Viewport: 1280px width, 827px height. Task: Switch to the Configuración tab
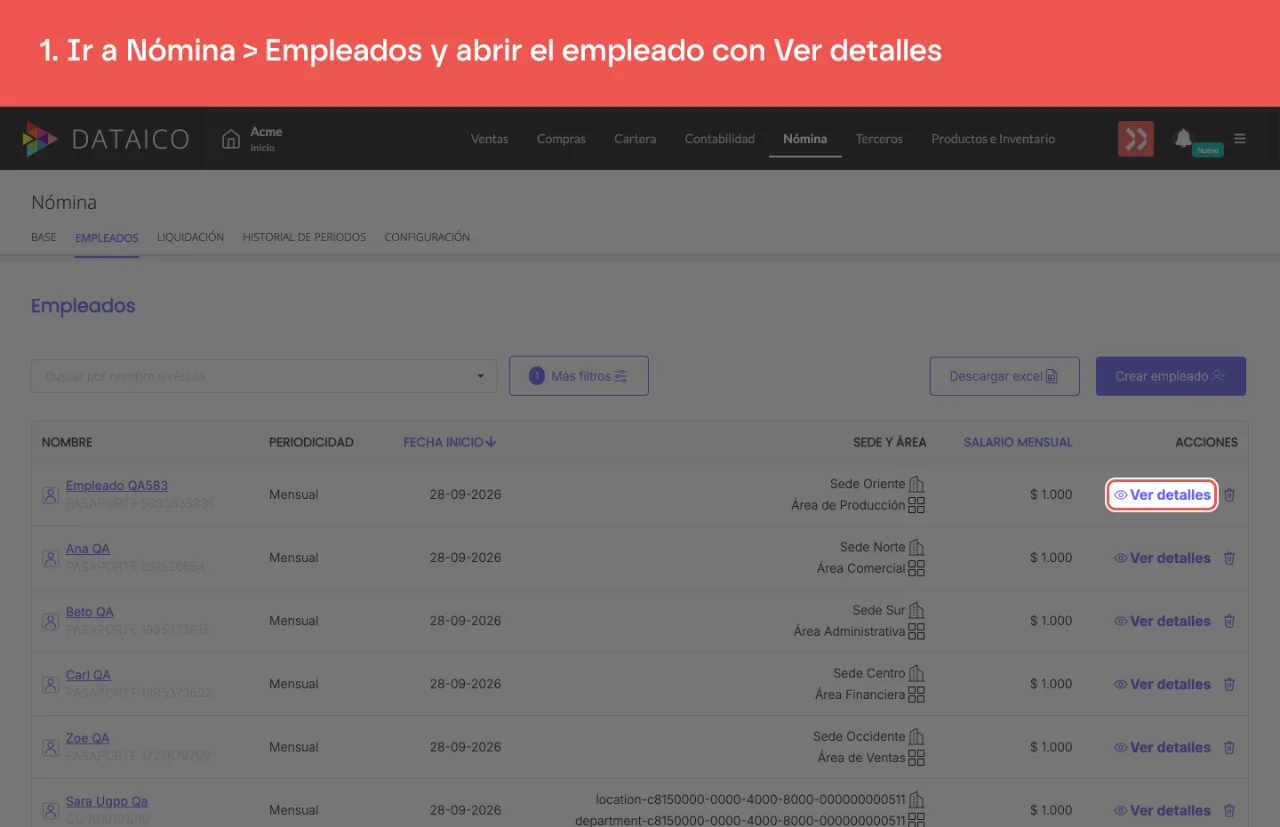click(427, 238)
